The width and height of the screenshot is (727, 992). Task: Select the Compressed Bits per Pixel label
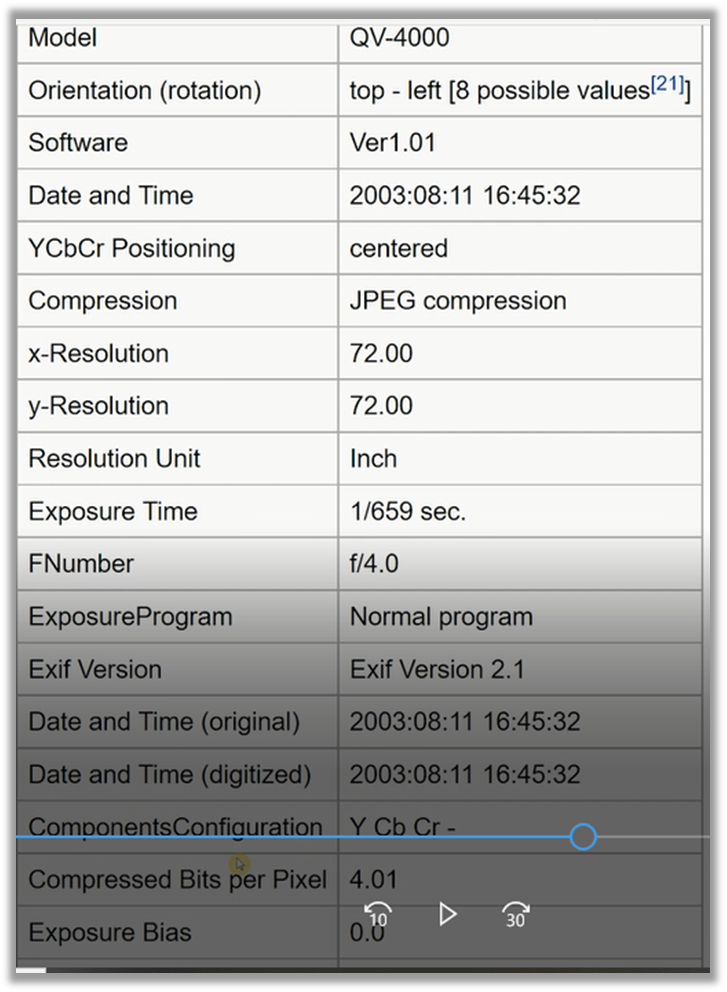177,880
